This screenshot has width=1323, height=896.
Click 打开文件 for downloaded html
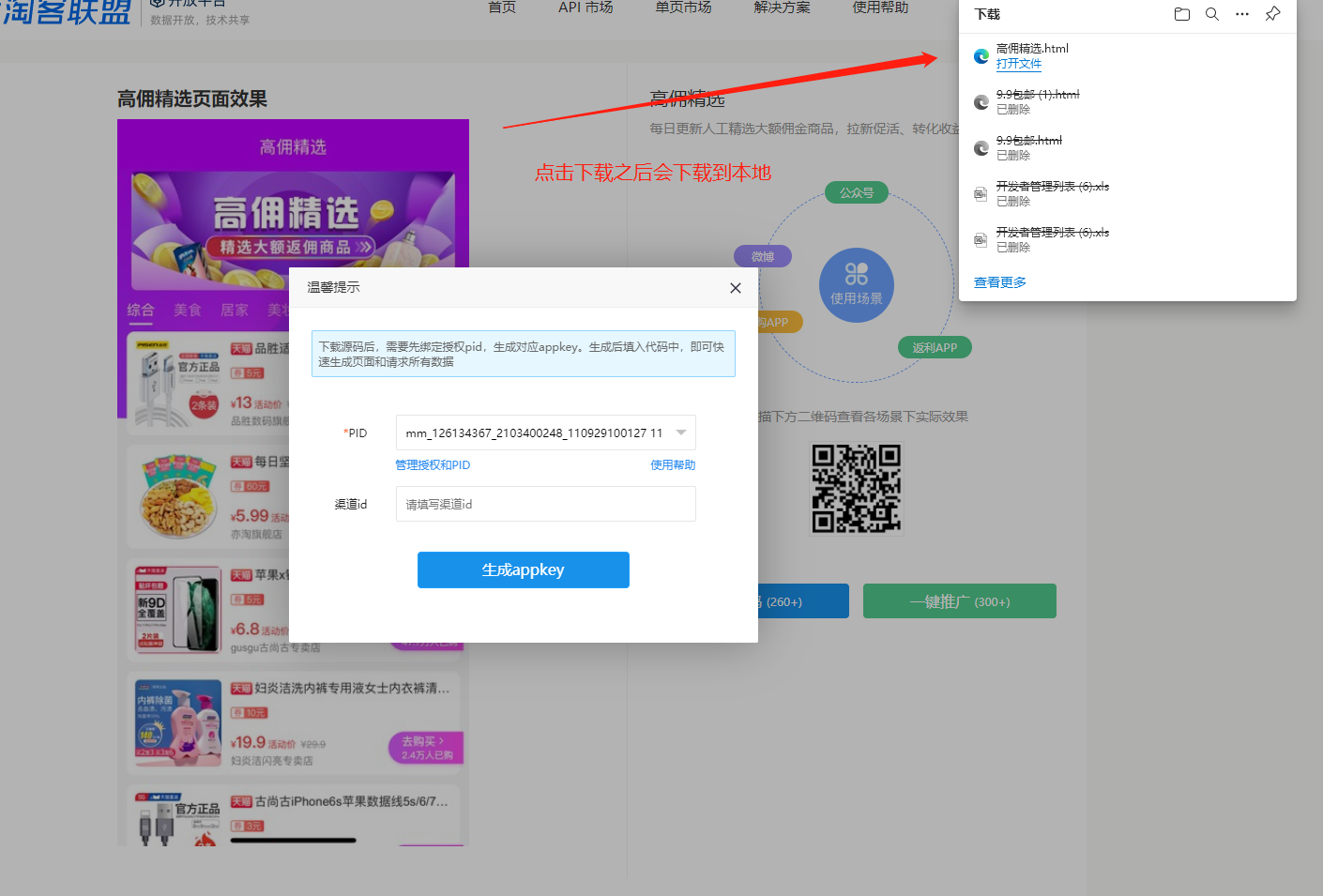click(x=1018, y=64)
